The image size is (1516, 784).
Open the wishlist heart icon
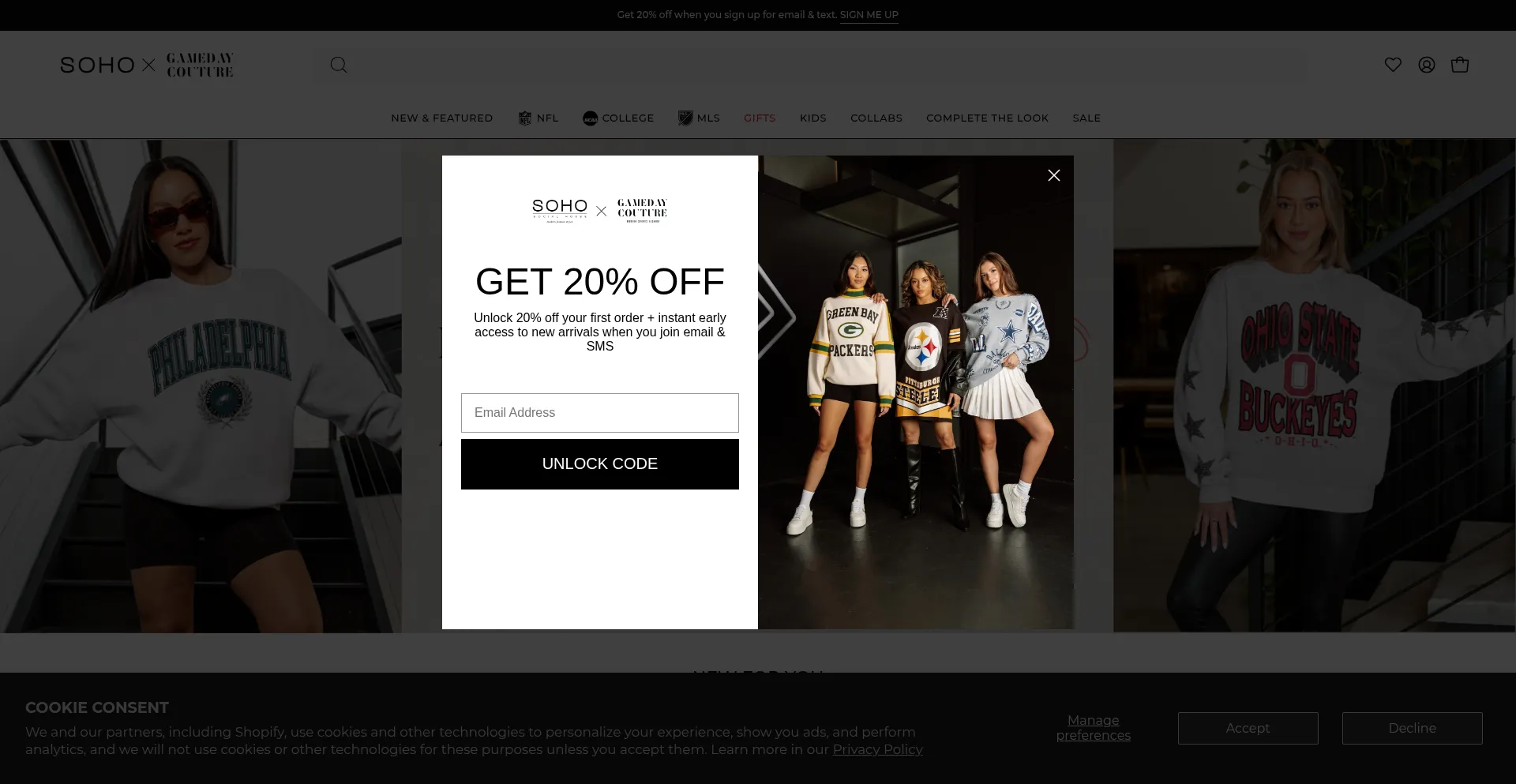[1393, 65]
